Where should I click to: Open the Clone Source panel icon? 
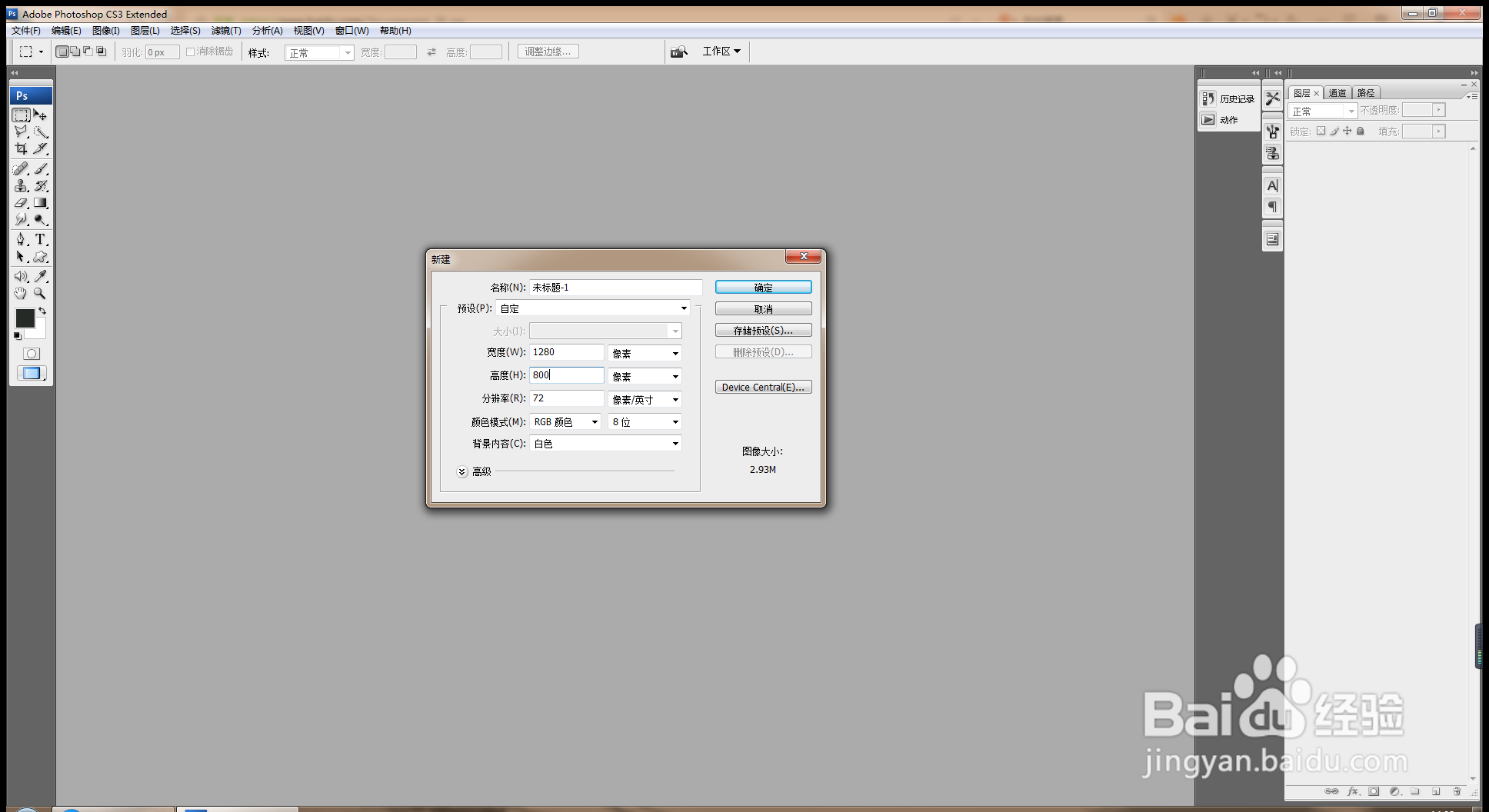pyautogui.click(x=1273, y=153)
